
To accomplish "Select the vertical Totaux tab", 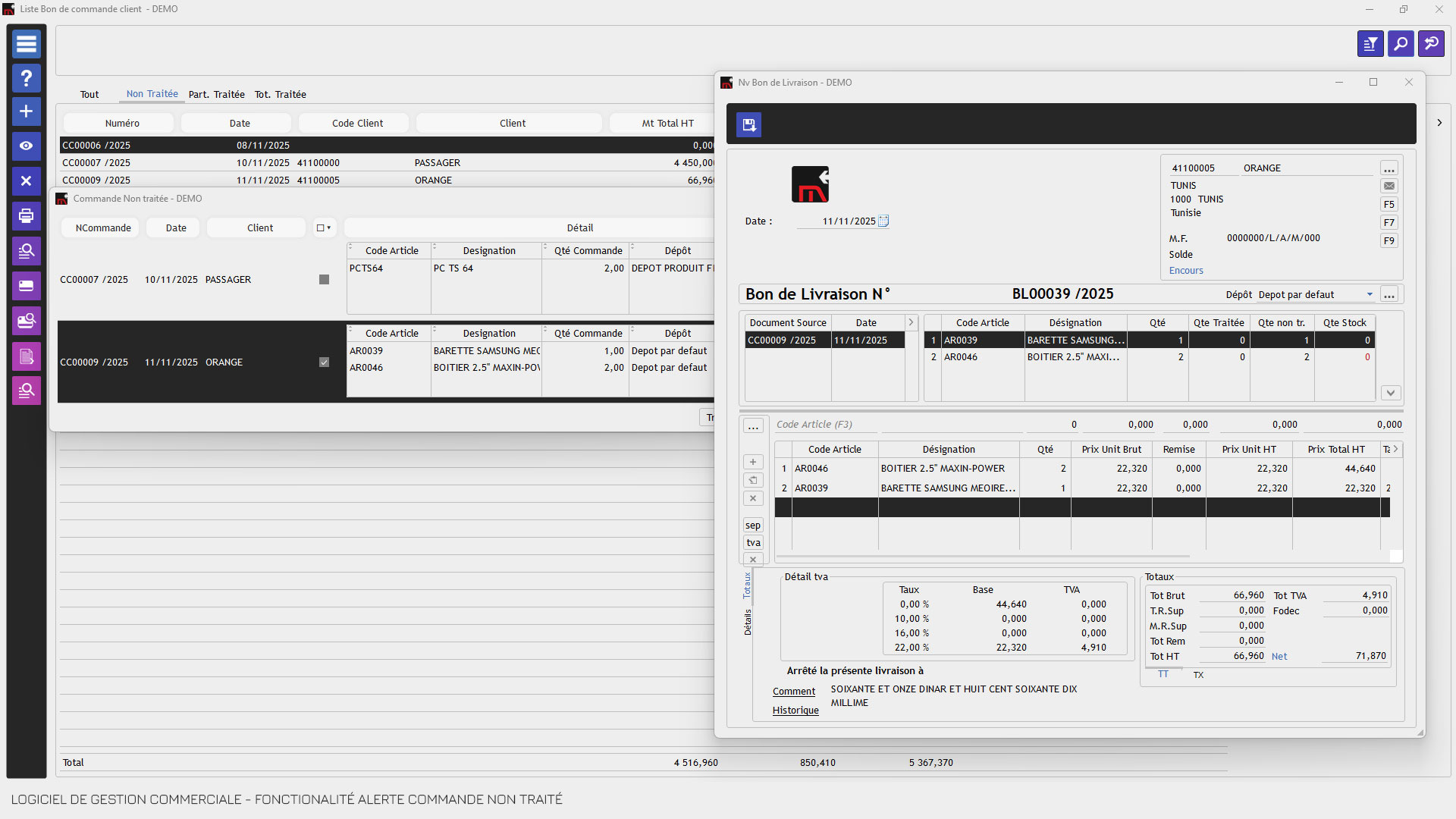I will point(747,585).
